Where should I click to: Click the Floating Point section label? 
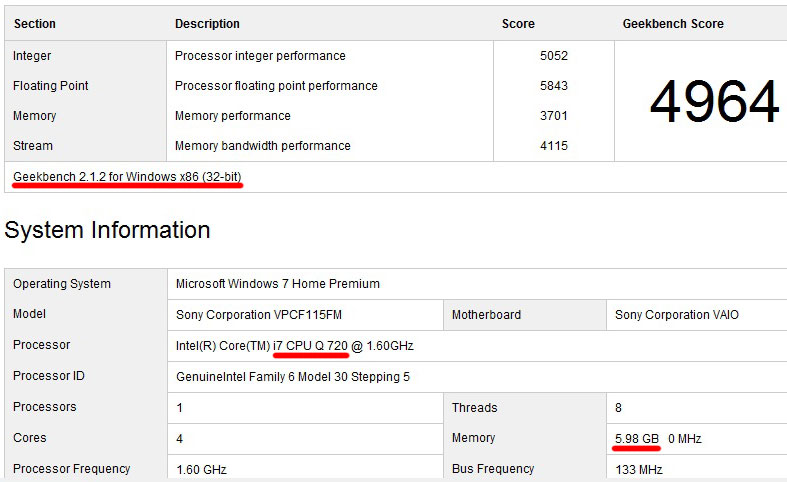pyautogui.click(x=51, y=86)
